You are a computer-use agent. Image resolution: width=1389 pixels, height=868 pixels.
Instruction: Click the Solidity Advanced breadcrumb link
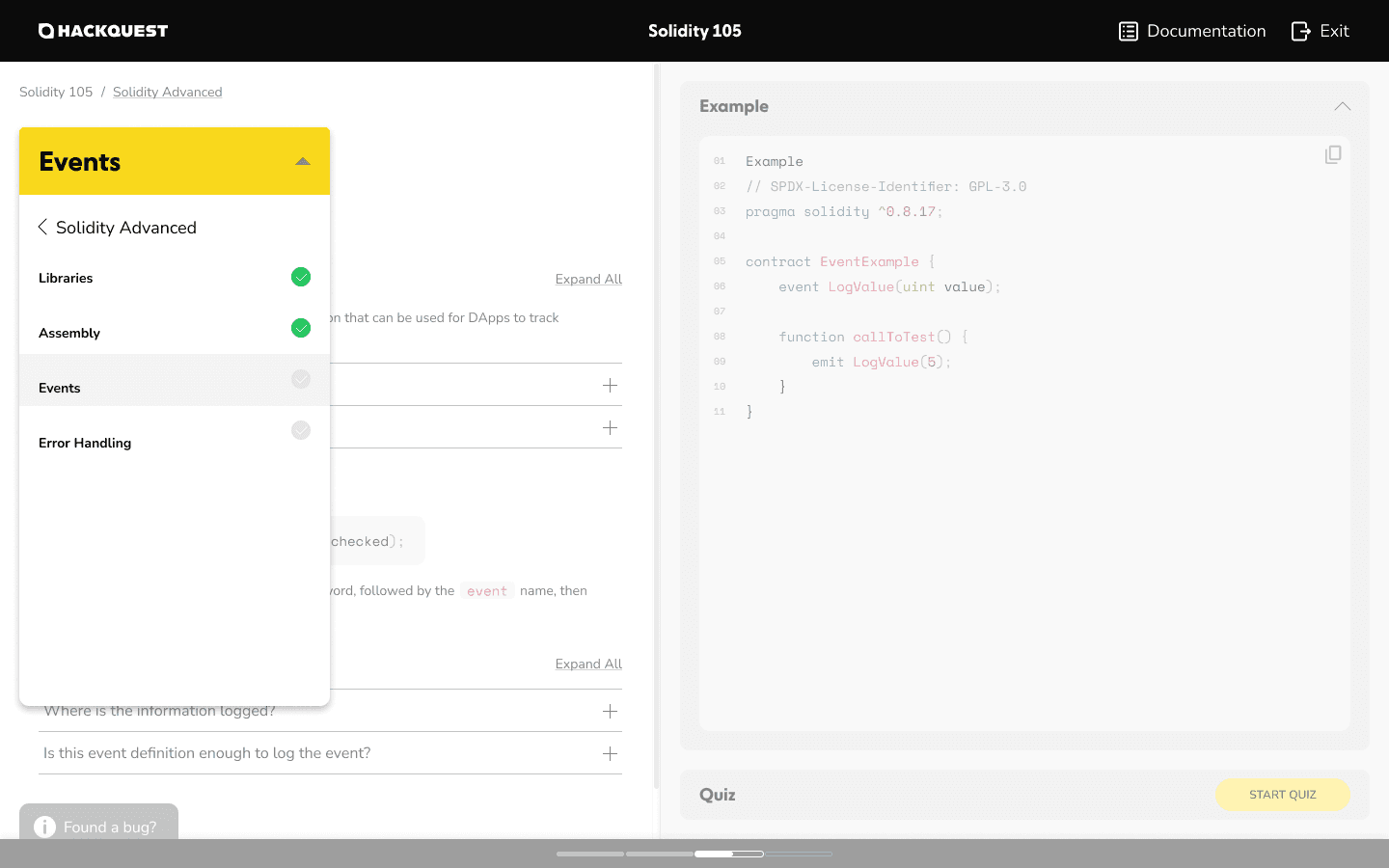coord(167,92)
